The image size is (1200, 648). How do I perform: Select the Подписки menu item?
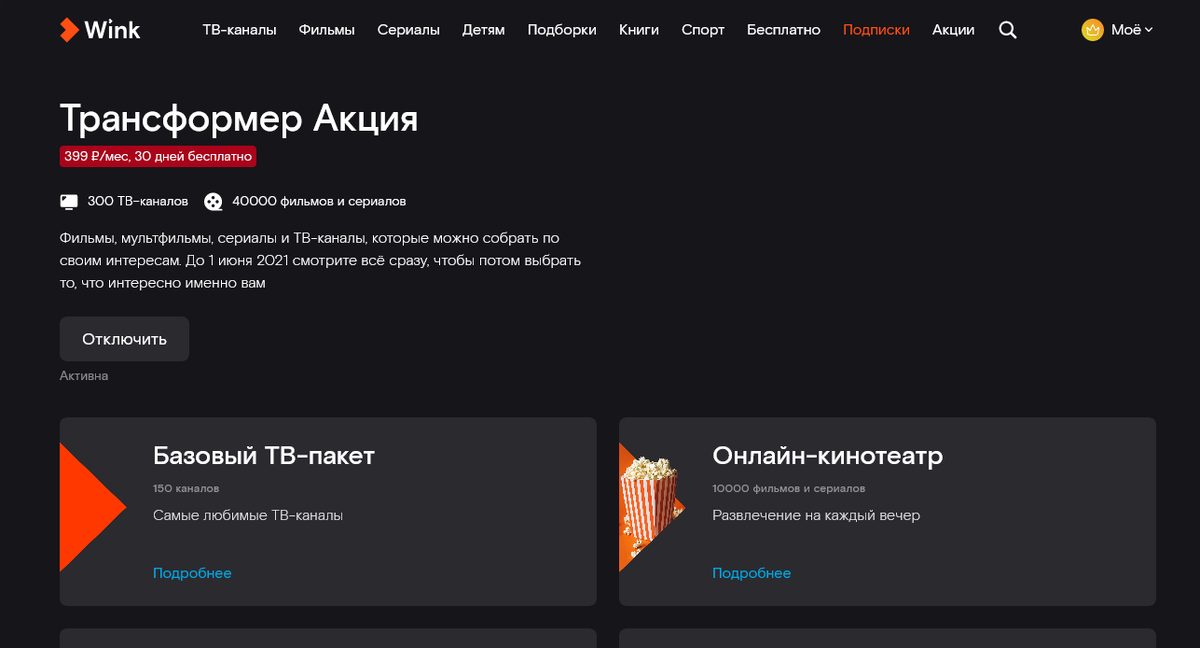(x=876, y=30)
